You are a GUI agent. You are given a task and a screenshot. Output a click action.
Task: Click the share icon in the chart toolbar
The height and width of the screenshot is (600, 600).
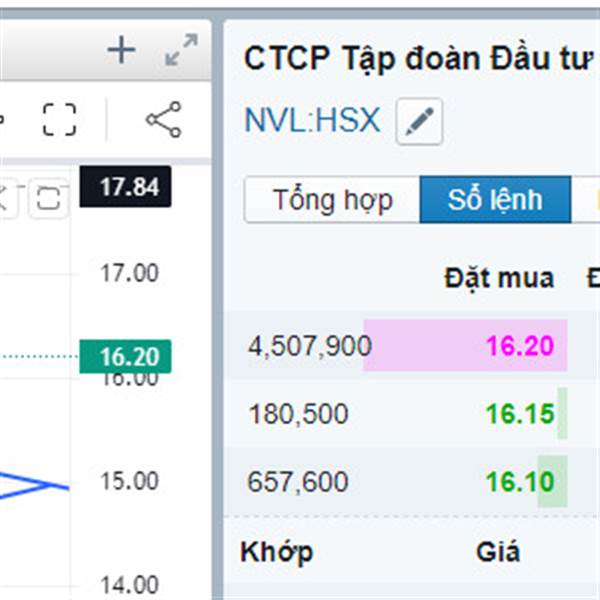[x=164, y=119]
